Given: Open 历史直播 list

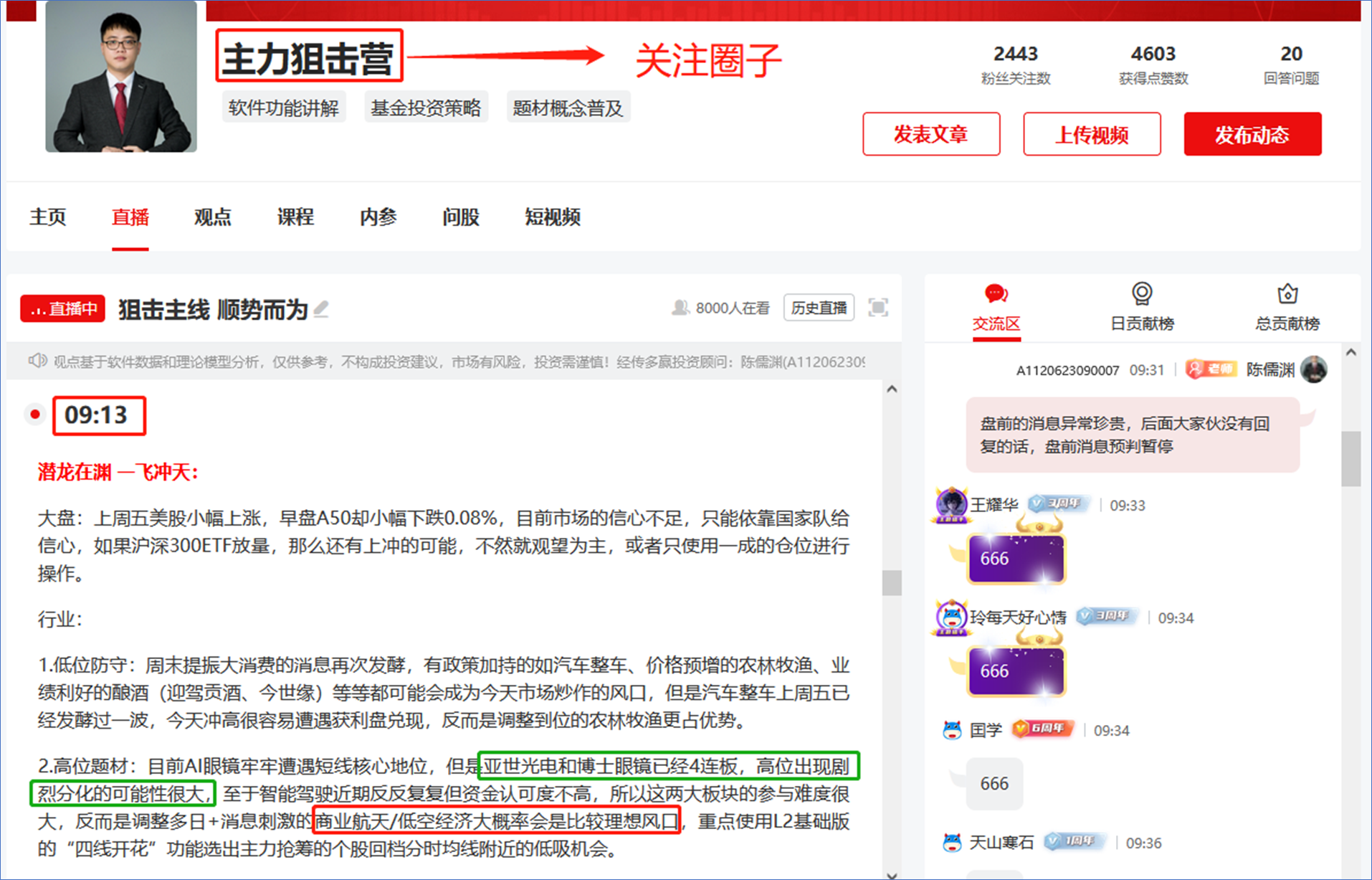Looking at the screenshot, I should pos(819,308).
